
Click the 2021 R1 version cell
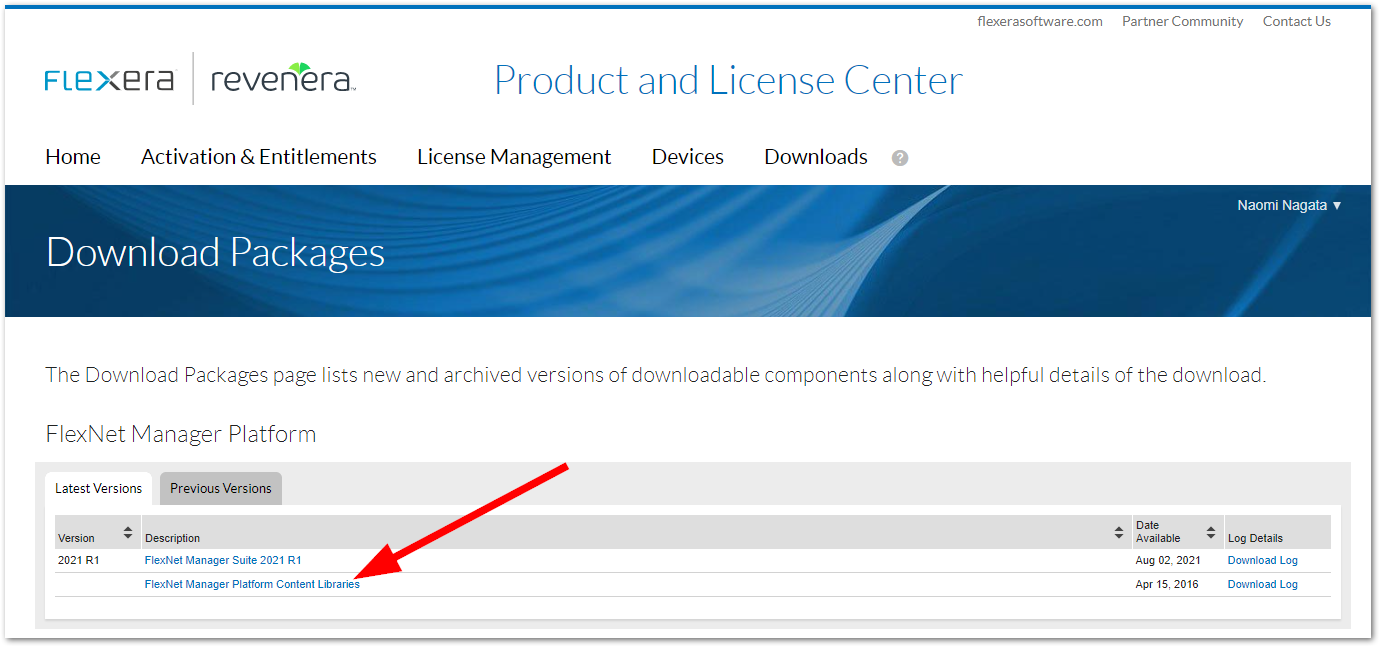(x=79, y=561)
